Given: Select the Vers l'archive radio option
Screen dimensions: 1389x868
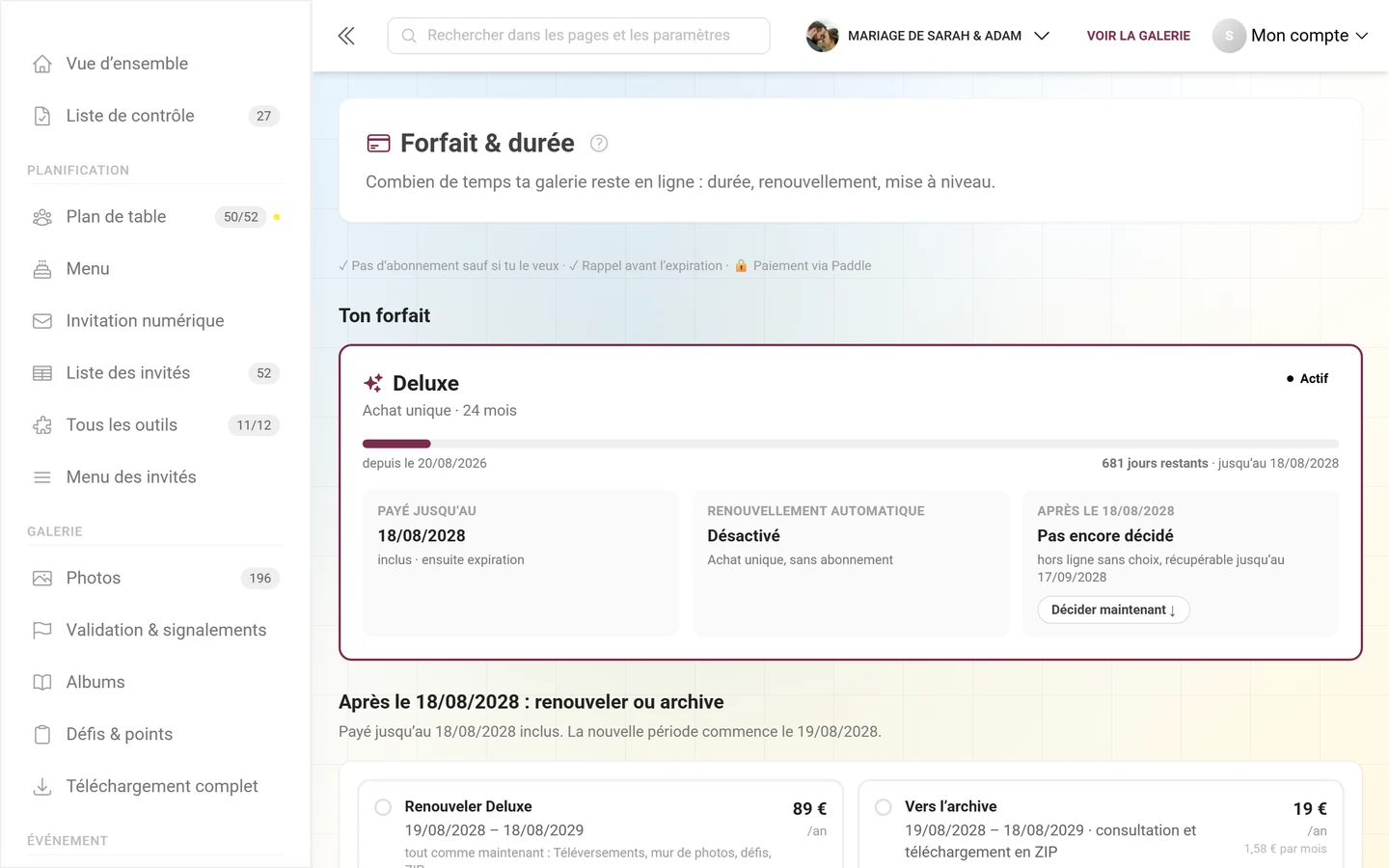Looking at the screenshot, I should click(883, 807).
